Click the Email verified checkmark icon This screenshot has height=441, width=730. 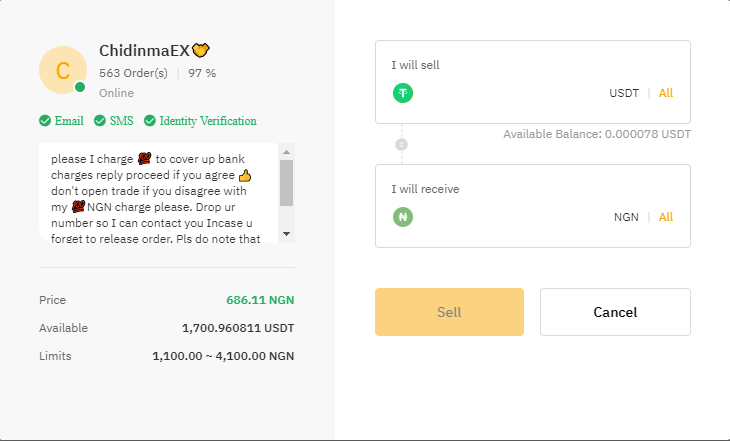tap(45, 121)
